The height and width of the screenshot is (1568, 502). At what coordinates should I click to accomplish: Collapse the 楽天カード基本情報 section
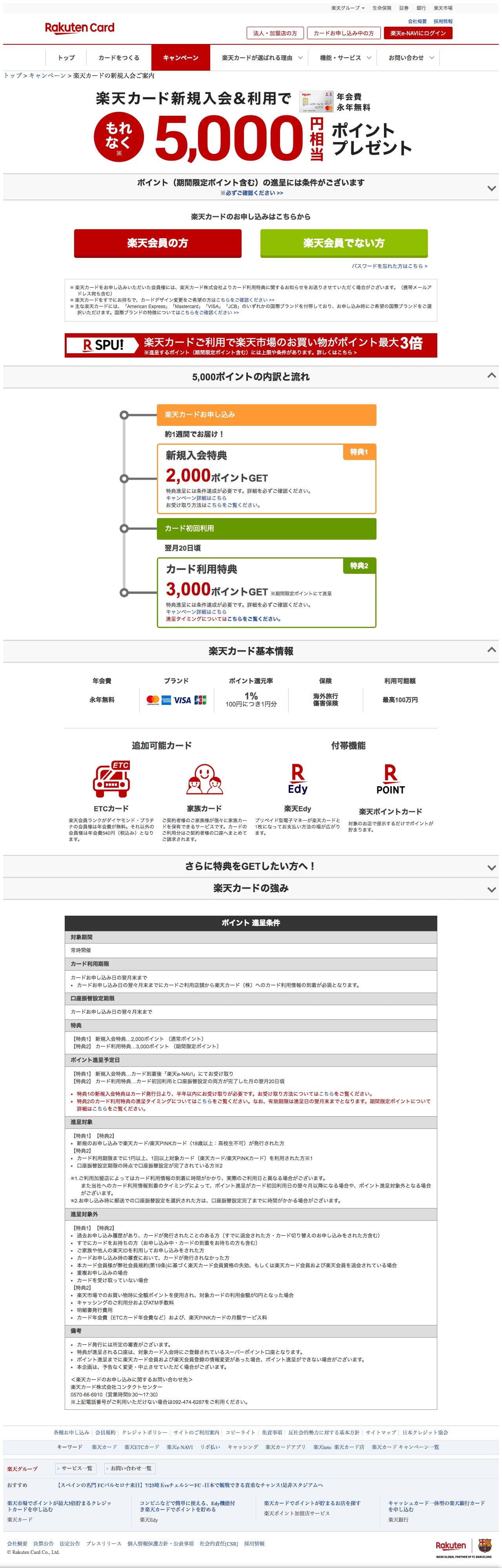click(492, 650)
